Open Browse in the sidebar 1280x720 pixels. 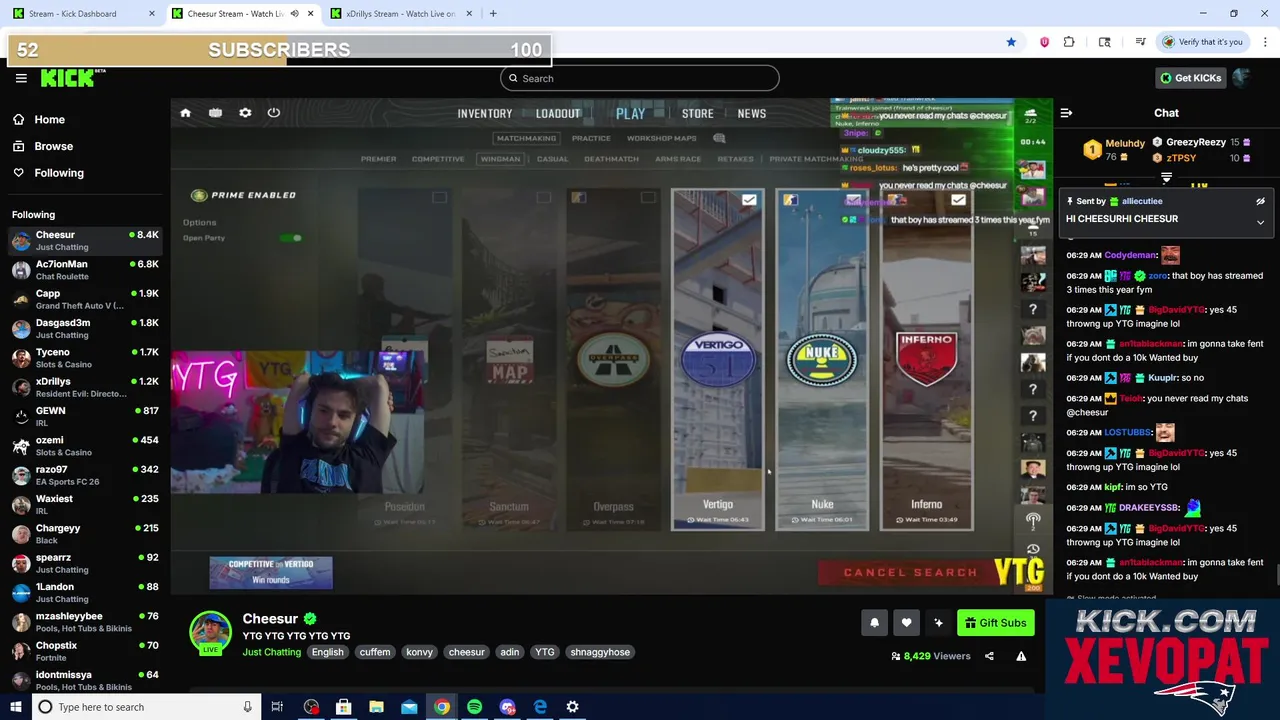click(x=53, y=146)
